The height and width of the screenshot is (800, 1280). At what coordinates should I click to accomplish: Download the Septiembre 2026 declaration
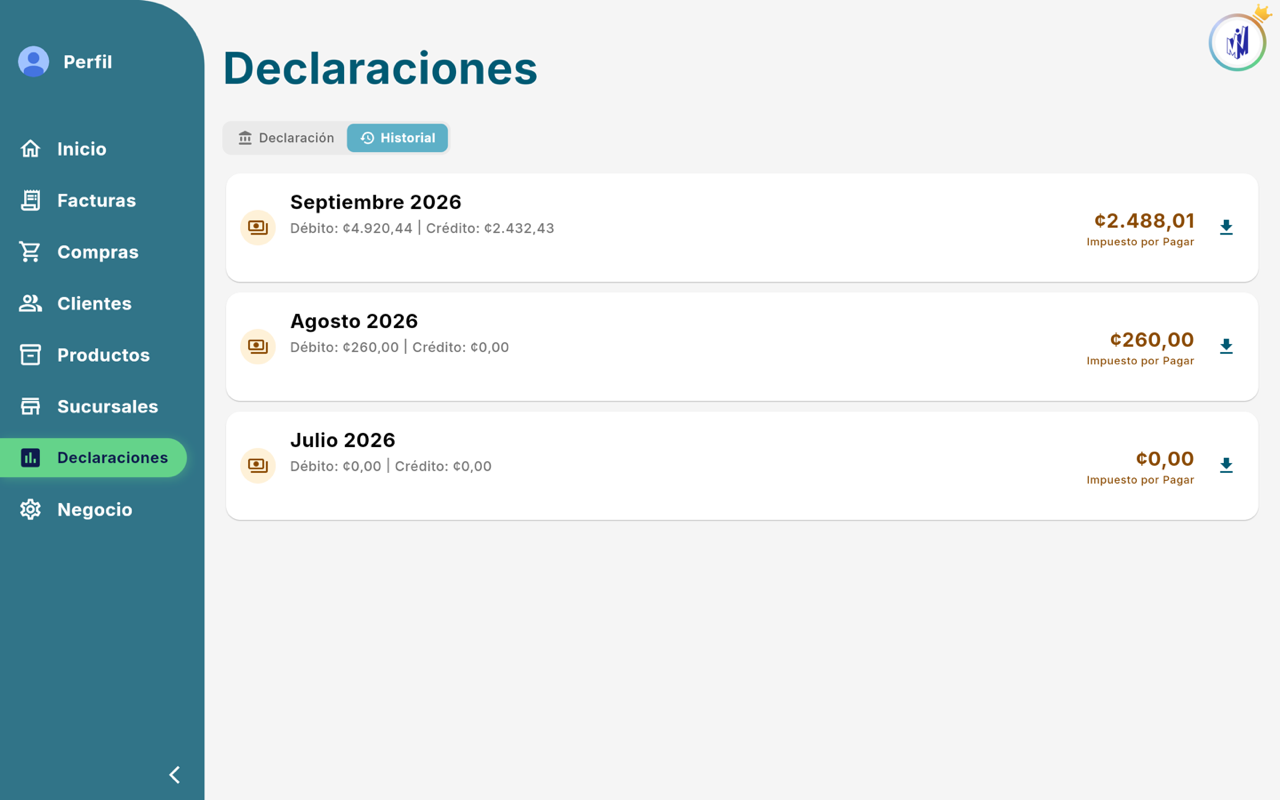coord(1226,227)
